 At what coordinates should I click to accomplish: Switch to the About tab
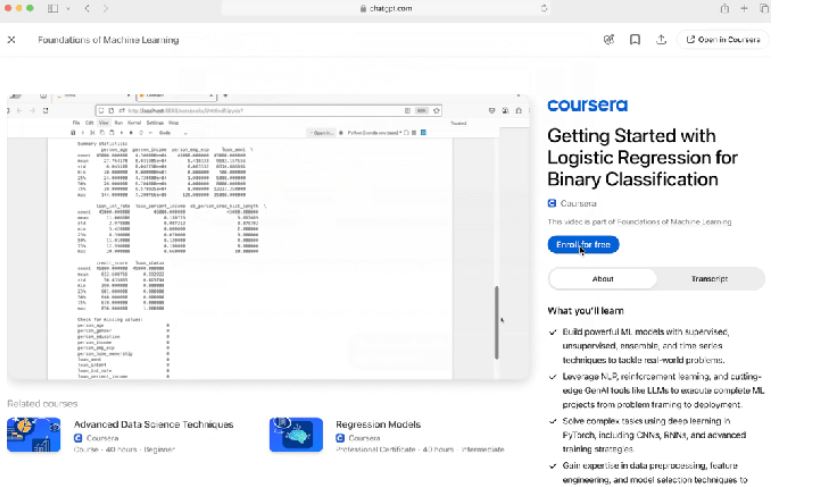(603, 279)
